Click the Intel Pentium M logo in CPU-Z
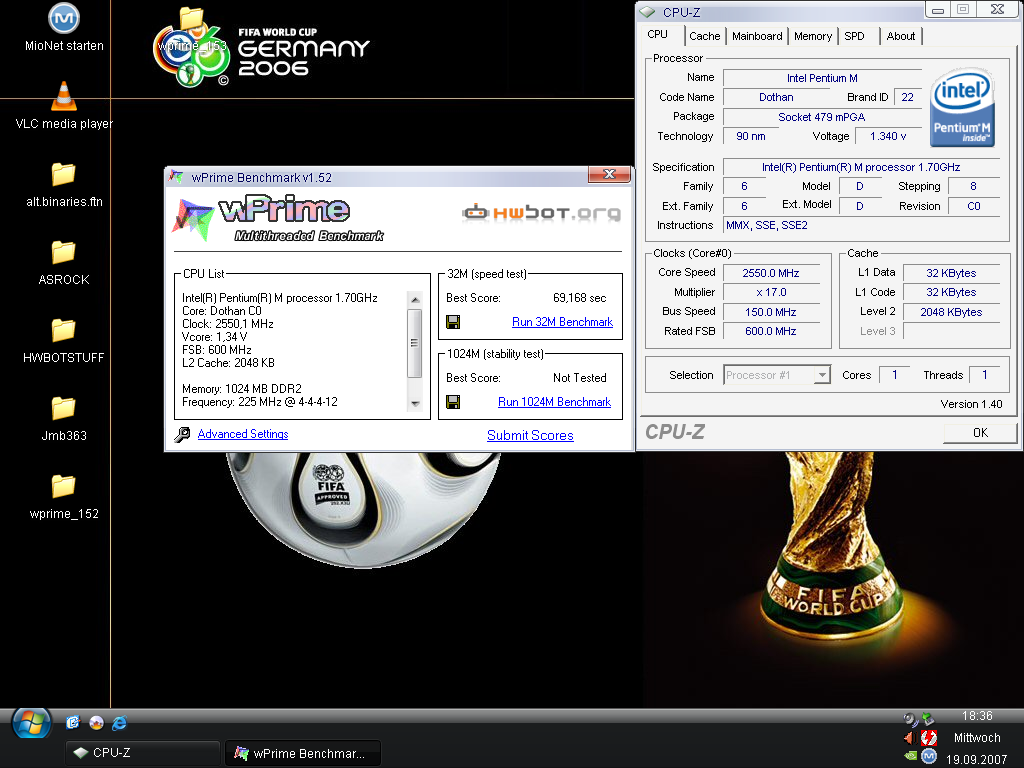The height and width of the screenshot is (768, 1024). pos(961,106)
